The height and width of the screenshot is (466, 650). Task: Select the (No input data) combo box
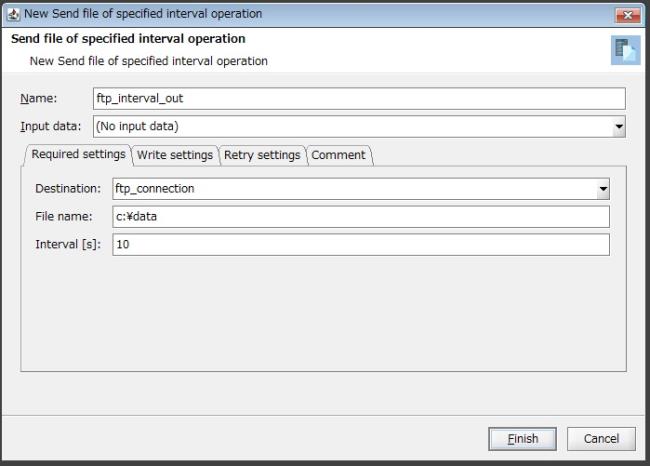[x=359, y=126]
